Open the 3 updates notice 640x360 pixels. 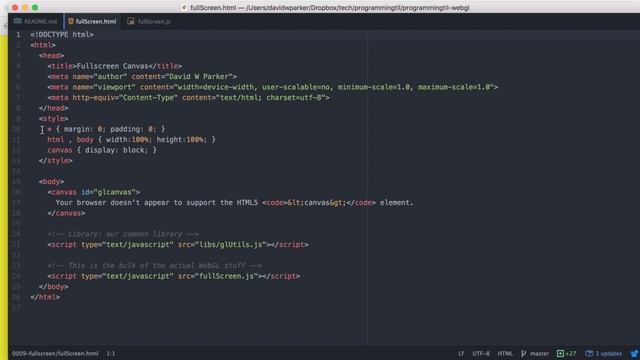608,353
